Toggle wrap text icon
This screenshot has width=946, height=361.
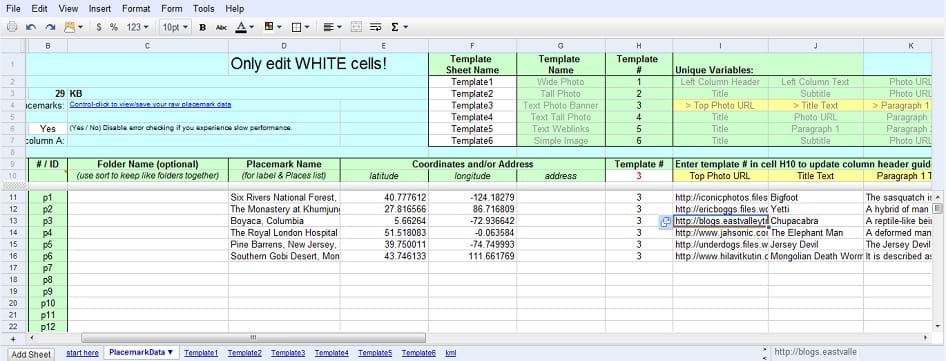pos(375,27)
